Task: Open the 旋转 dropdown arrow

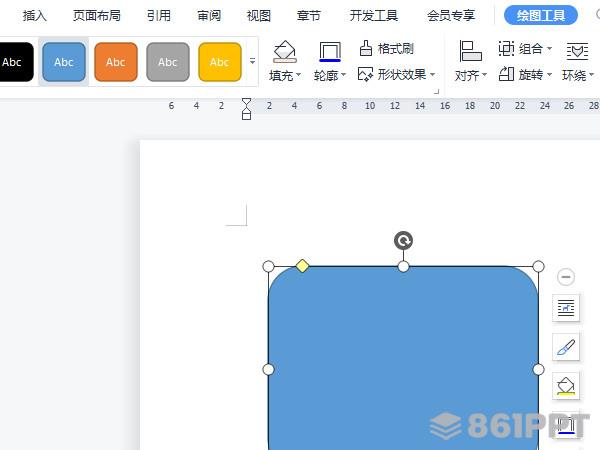Action: pos(549,74)
